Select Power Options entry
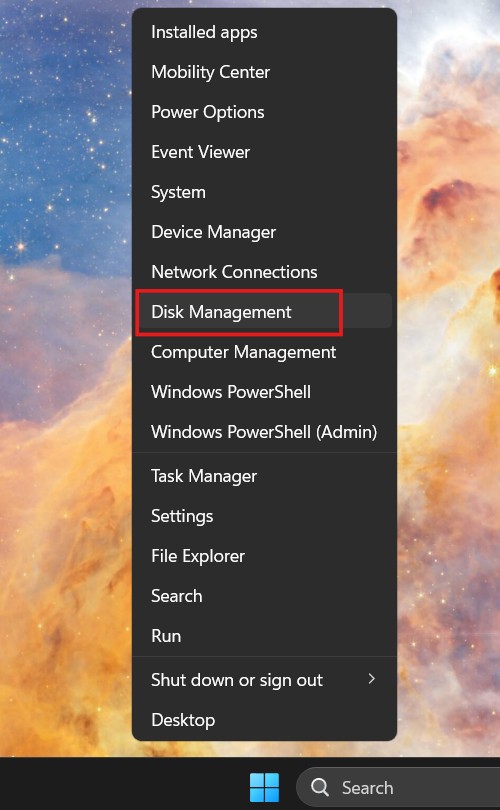Viewport: 500px width, 810px height. click(x=264, y=112)
